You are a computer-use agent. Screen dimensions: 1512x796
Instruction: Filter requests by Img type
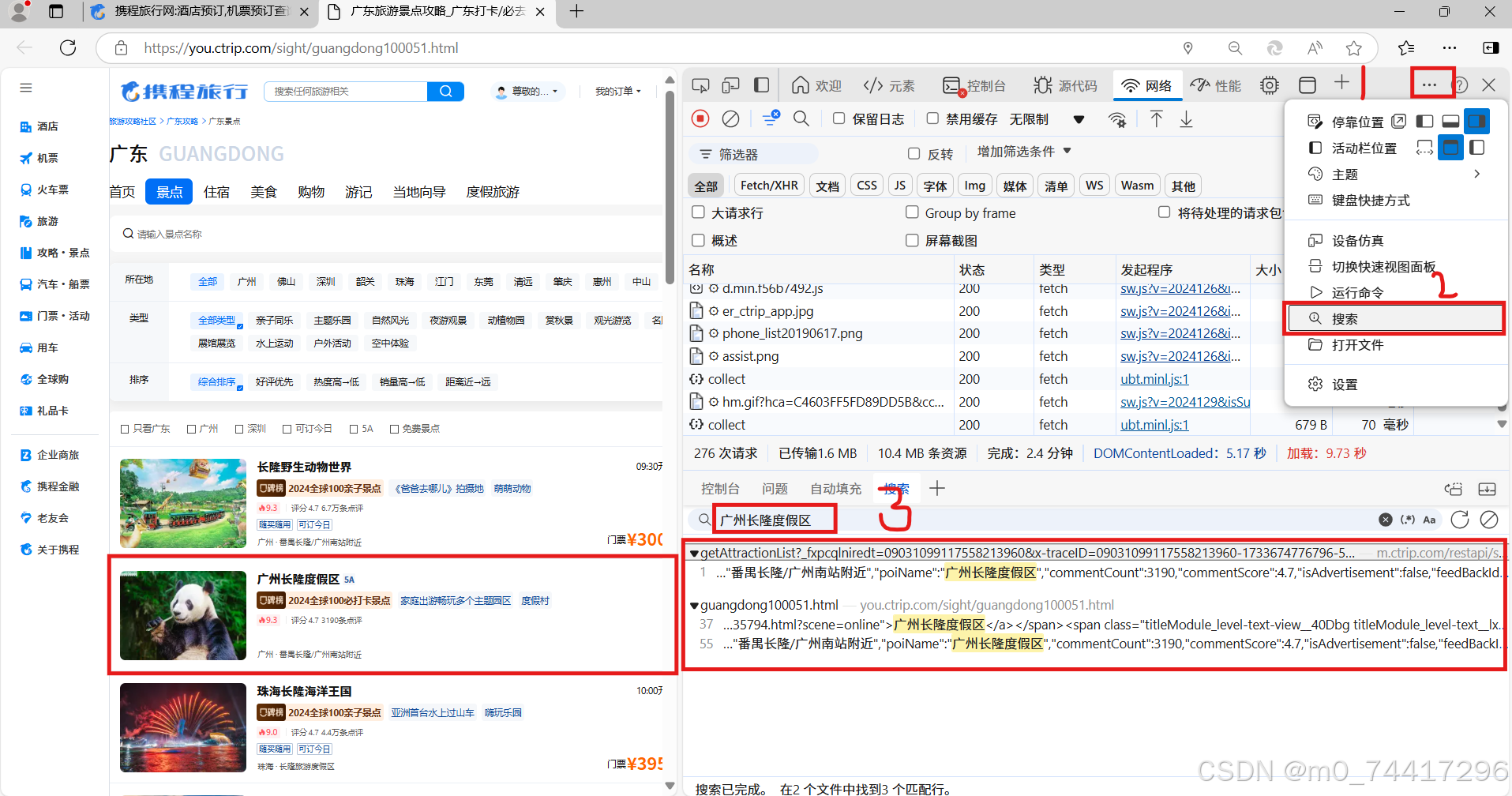975,186
